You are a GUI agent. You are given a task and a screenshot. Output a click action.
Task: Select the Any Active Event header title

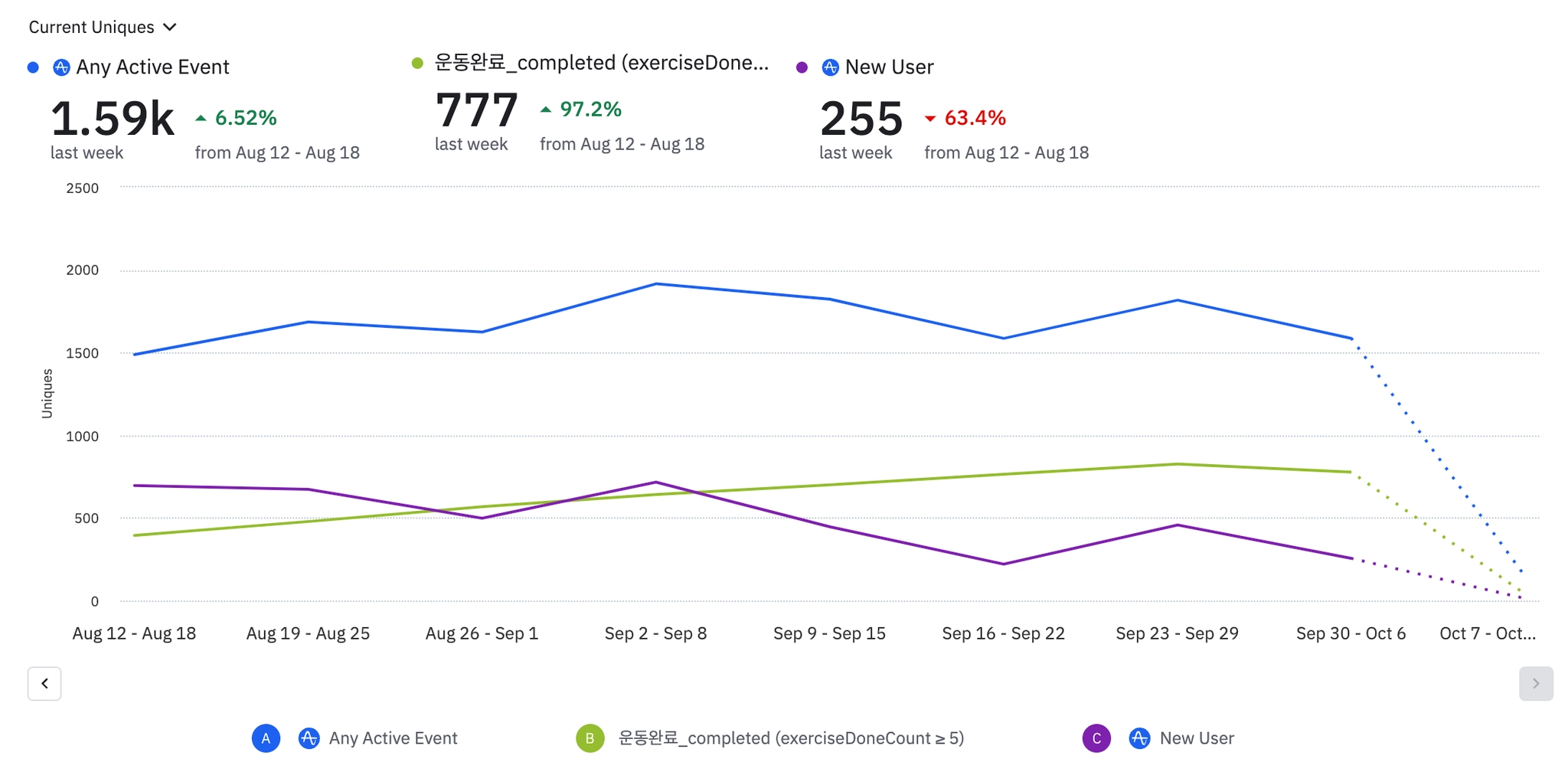(x=152, y=67)
